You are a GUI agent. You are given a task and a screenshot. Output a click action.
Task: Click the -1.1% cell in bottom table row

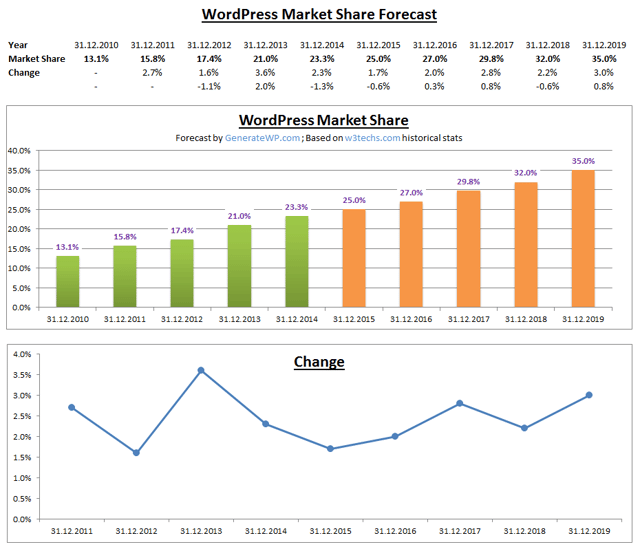(x=209, y=87)
